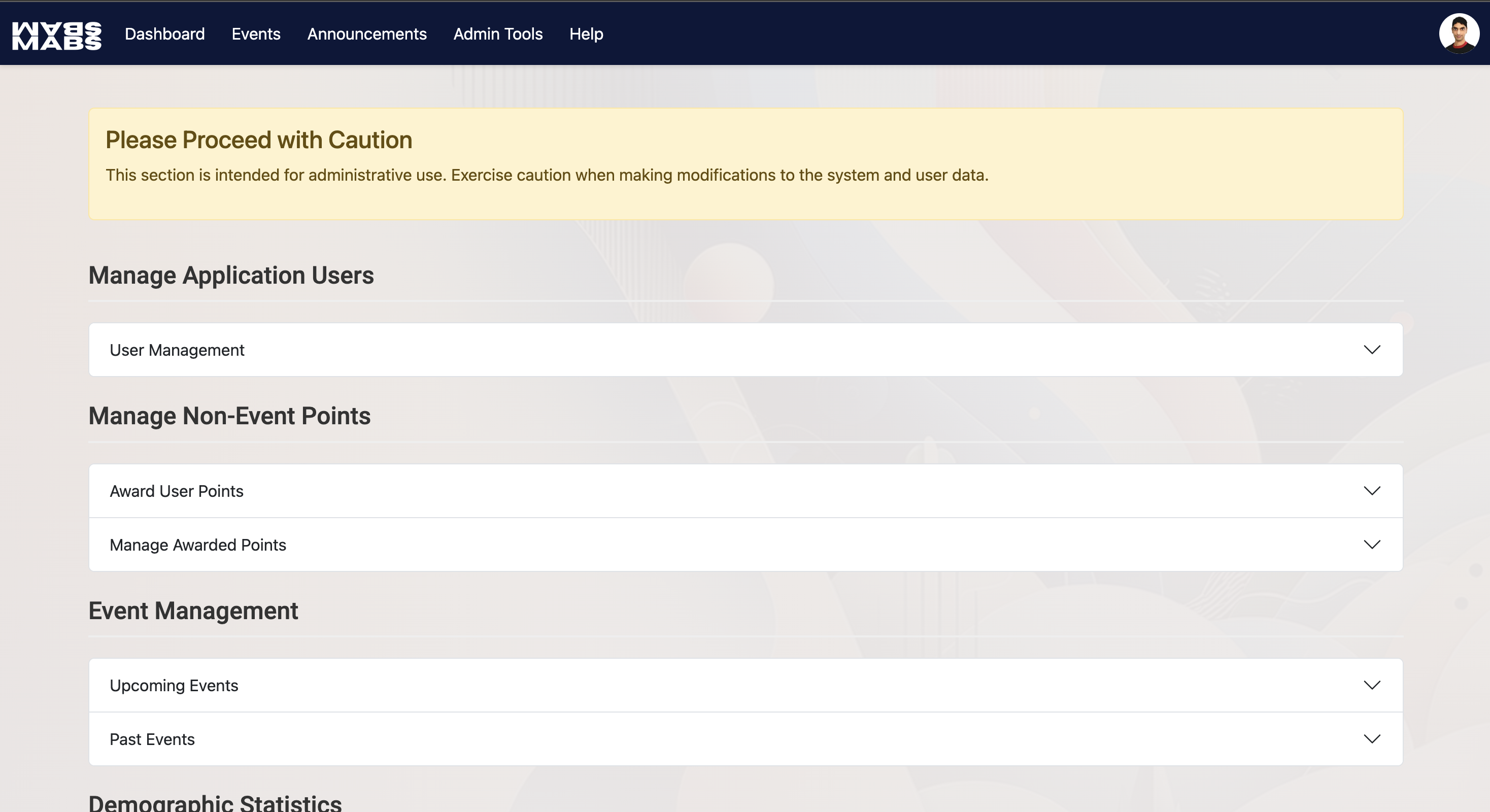1490x812 pixels.
Task: Open the user profile avatar menu
Action: point(1458,33)
